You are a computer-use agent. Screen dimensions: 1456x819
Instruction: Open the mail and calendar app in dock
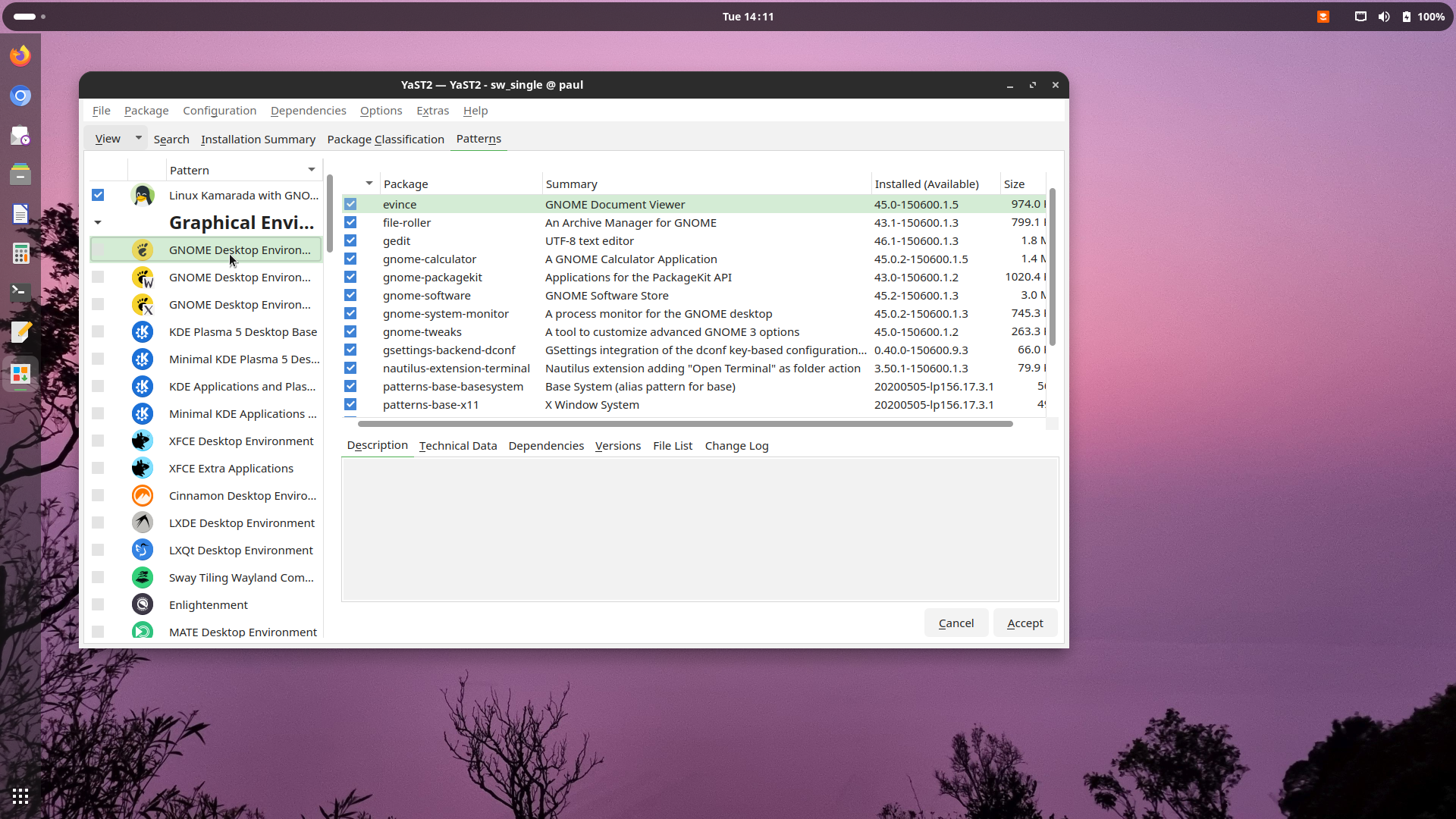[x=20, y=135]
